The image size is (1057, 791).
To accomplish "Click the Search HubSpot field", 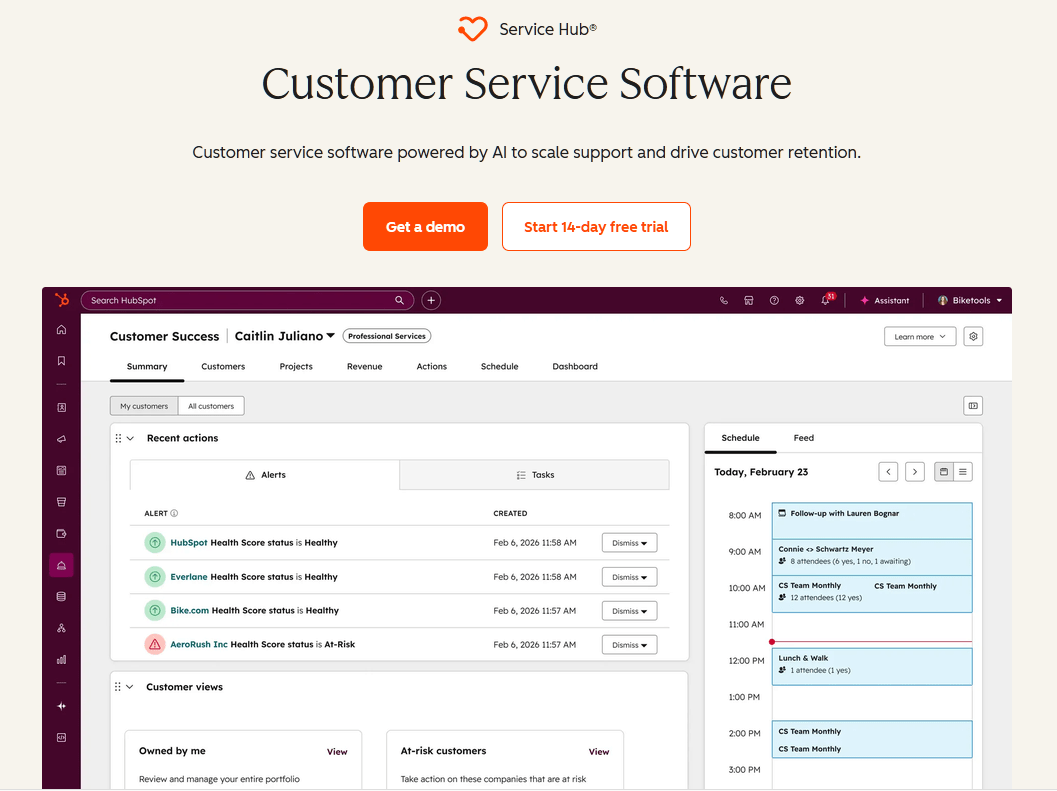I will (247, 300).
